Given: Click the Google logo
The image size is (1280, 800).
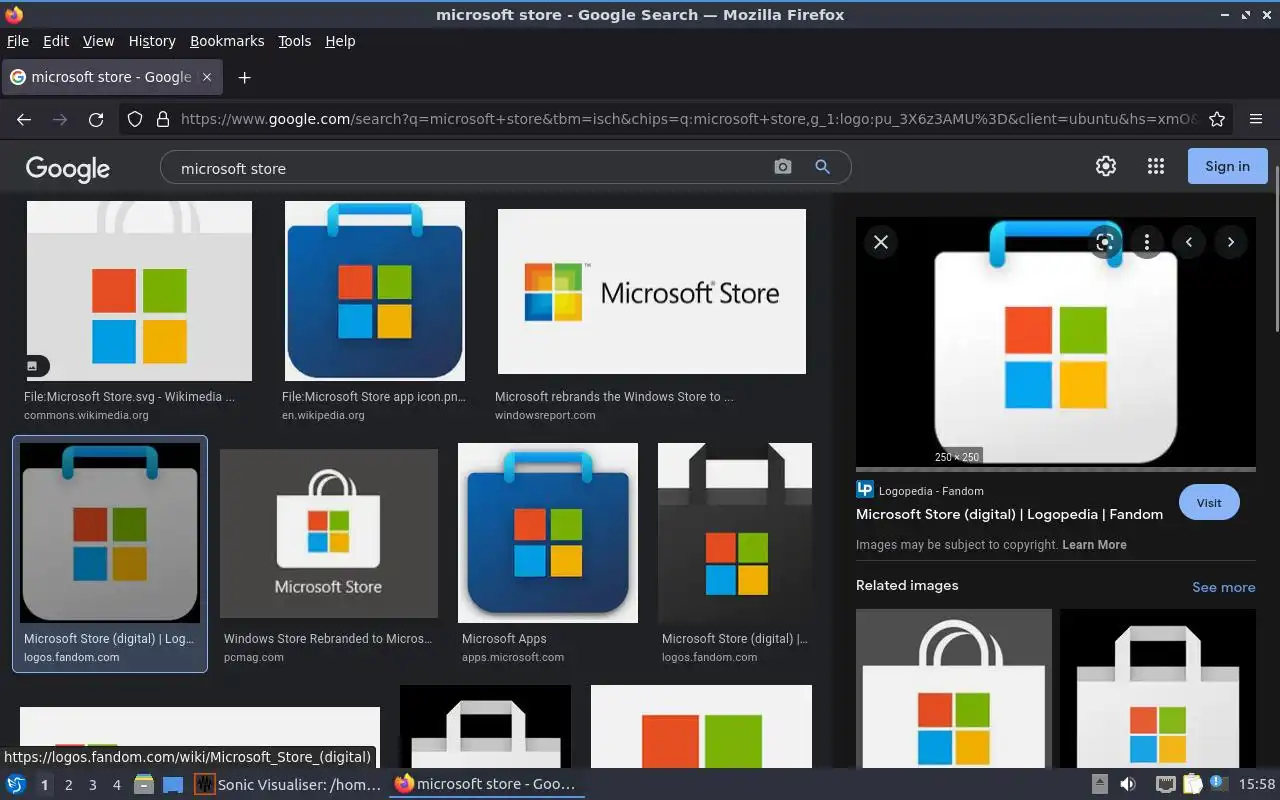Looking at the screenshot, I should (68, 168).
